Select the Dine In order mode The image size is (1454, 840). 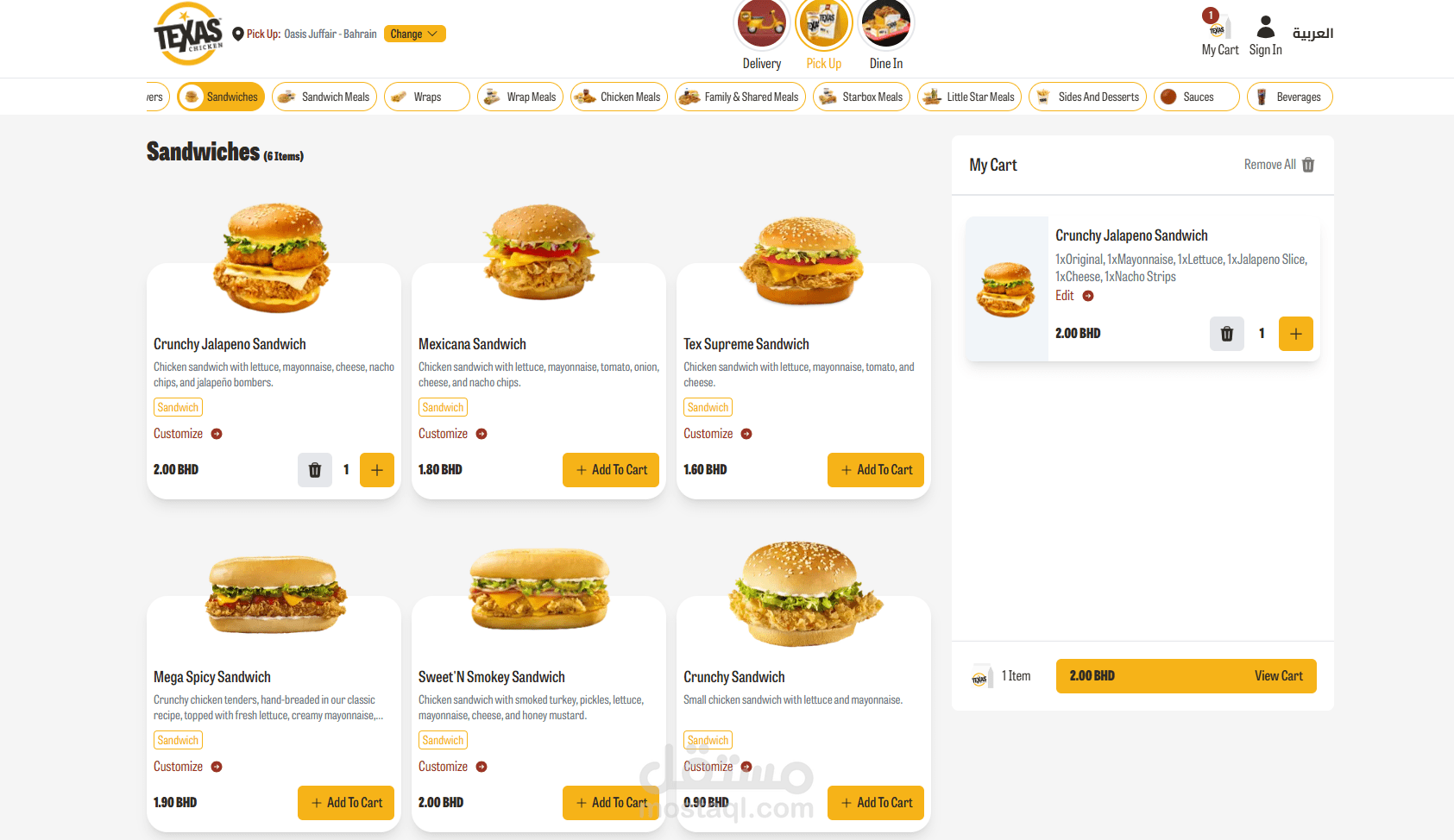(886, 35)
